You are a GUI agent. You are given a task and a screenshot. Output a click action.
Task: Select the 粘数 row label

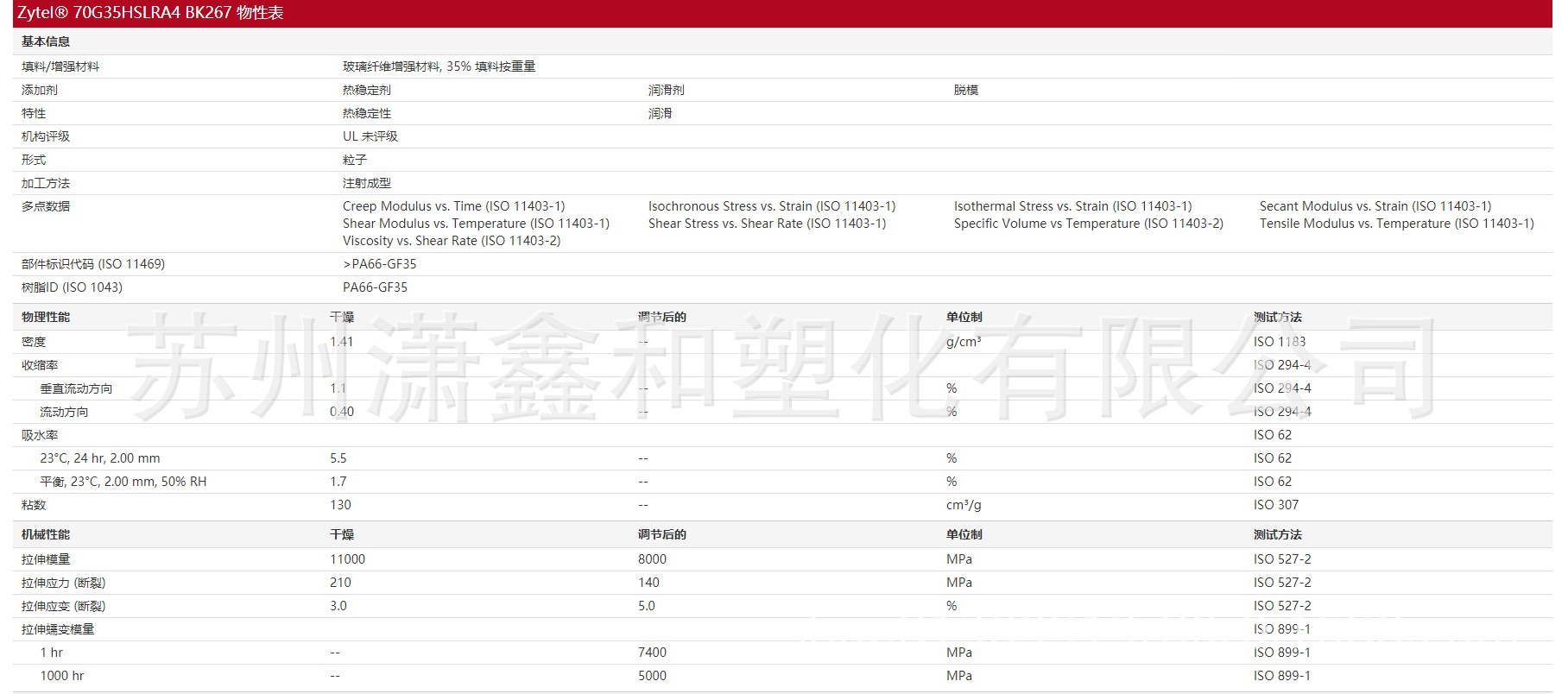(34, 505)
